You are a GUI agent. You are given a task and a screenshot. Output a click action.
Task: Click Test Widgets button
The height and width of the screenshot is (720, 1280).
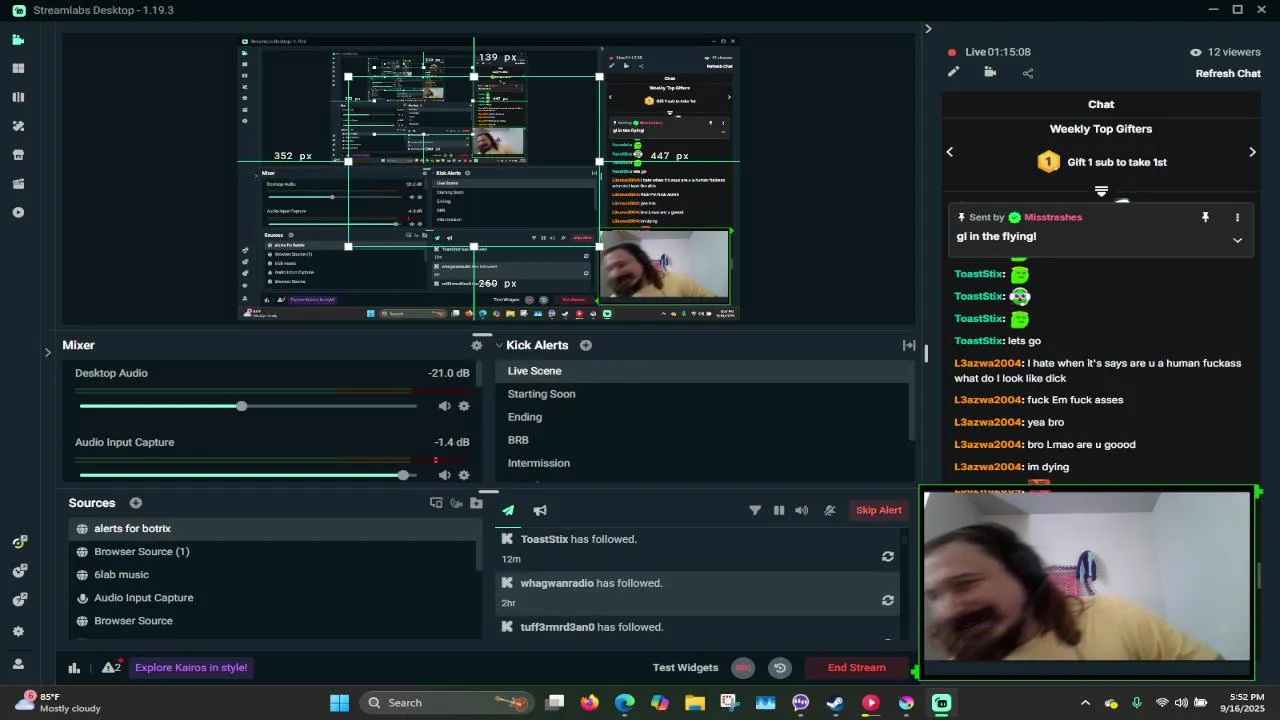point(685,668)
